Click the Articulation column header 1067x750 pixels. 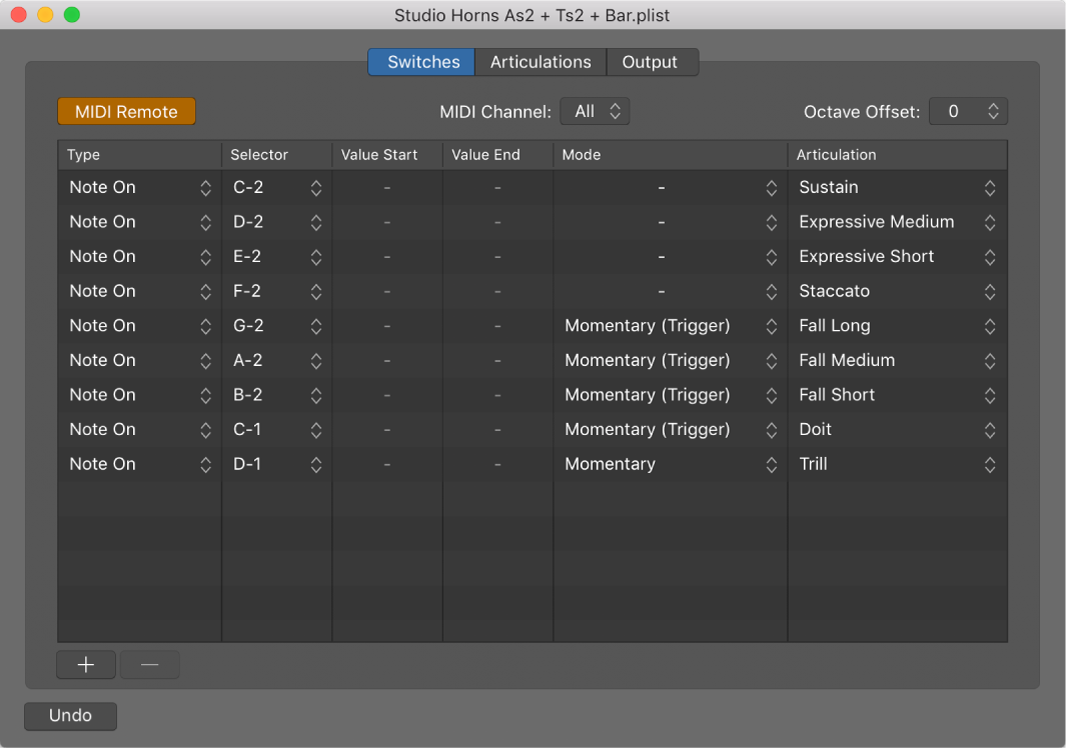click(896, 155)
